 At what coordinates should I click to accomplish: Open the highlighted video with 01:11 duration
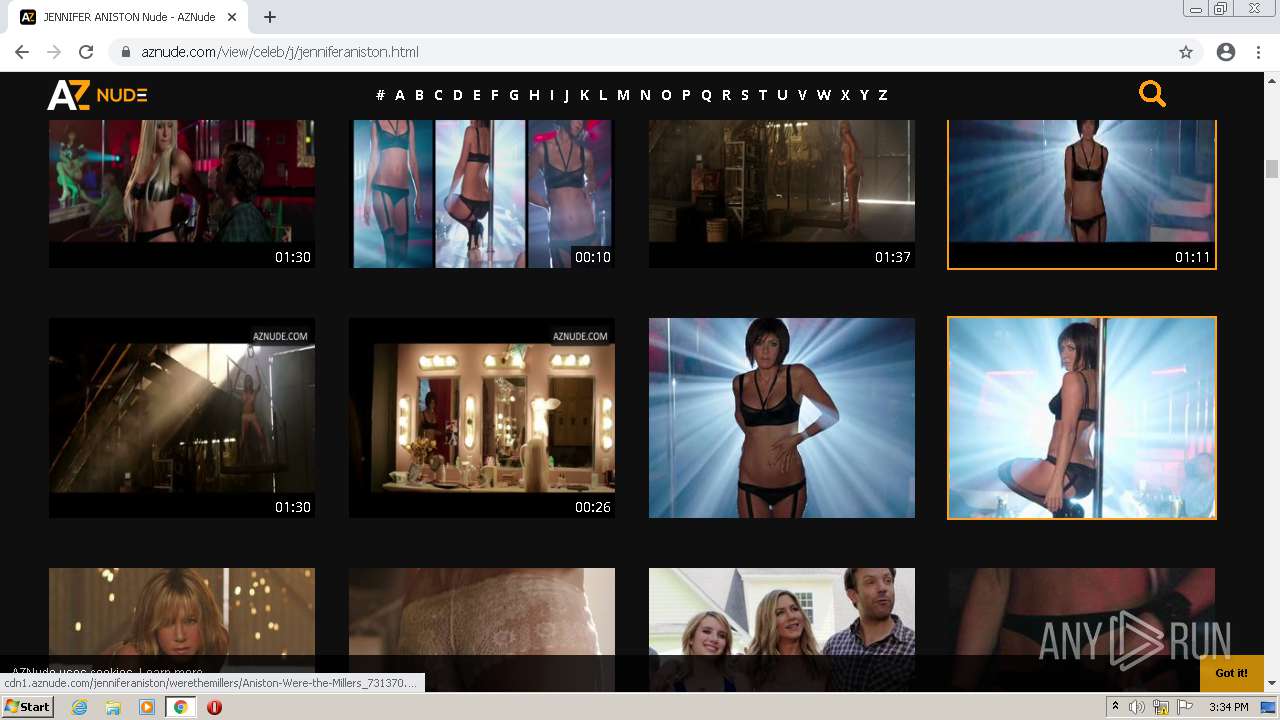(1082, 194)
